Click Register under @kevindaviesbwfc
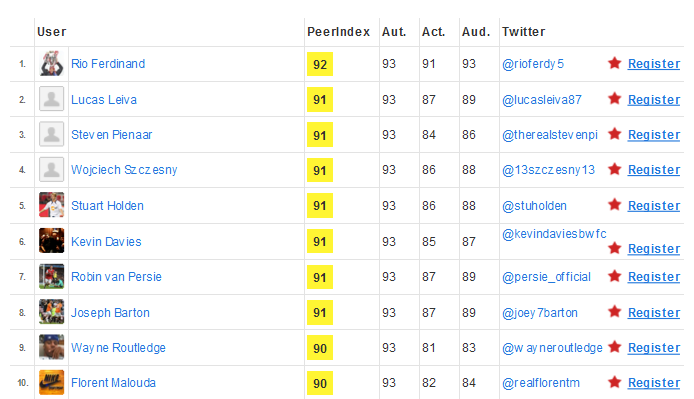The image size is (694, 399). (x=654, y=249)
